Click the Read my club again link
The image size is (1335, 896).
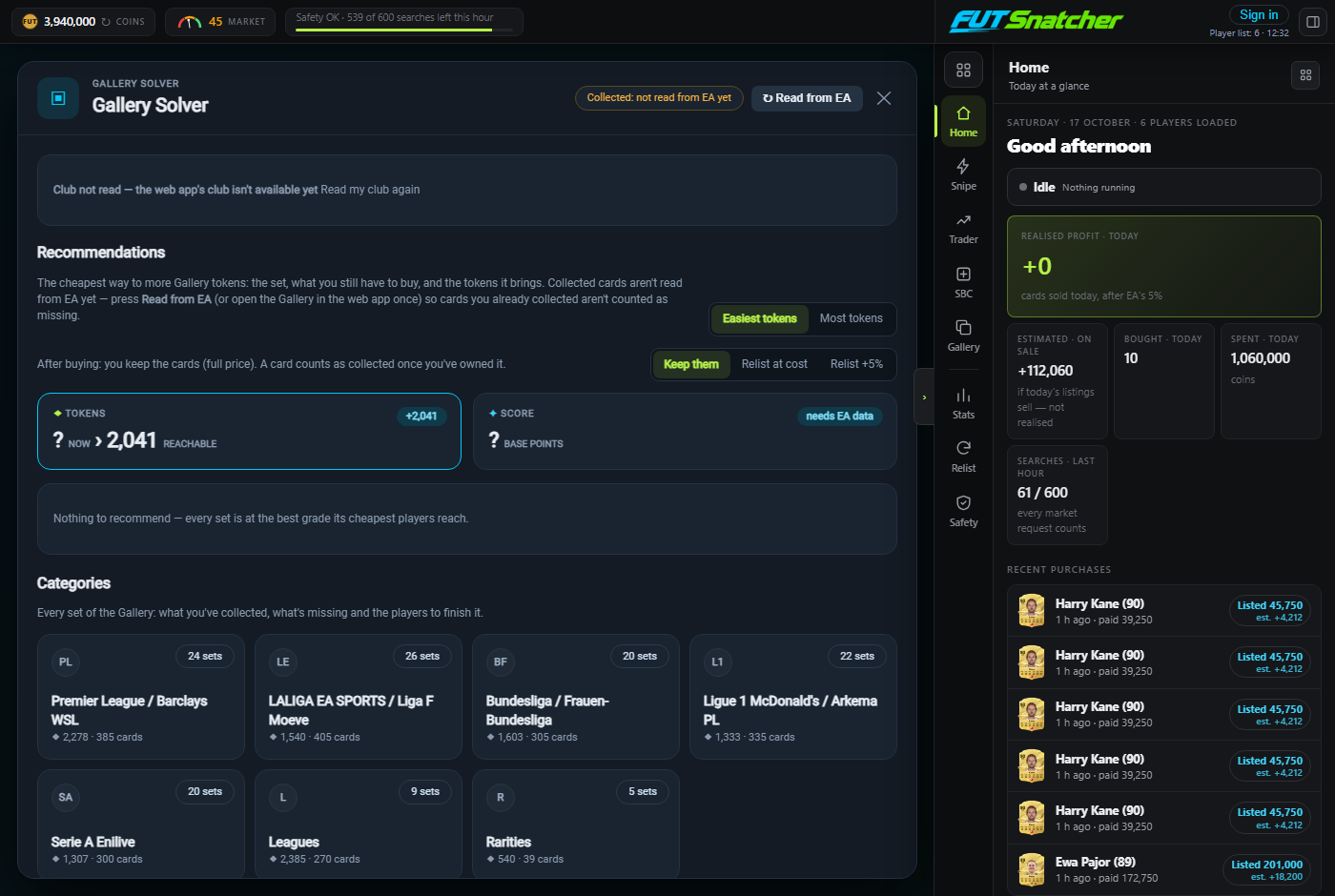[x=370, y=190]
